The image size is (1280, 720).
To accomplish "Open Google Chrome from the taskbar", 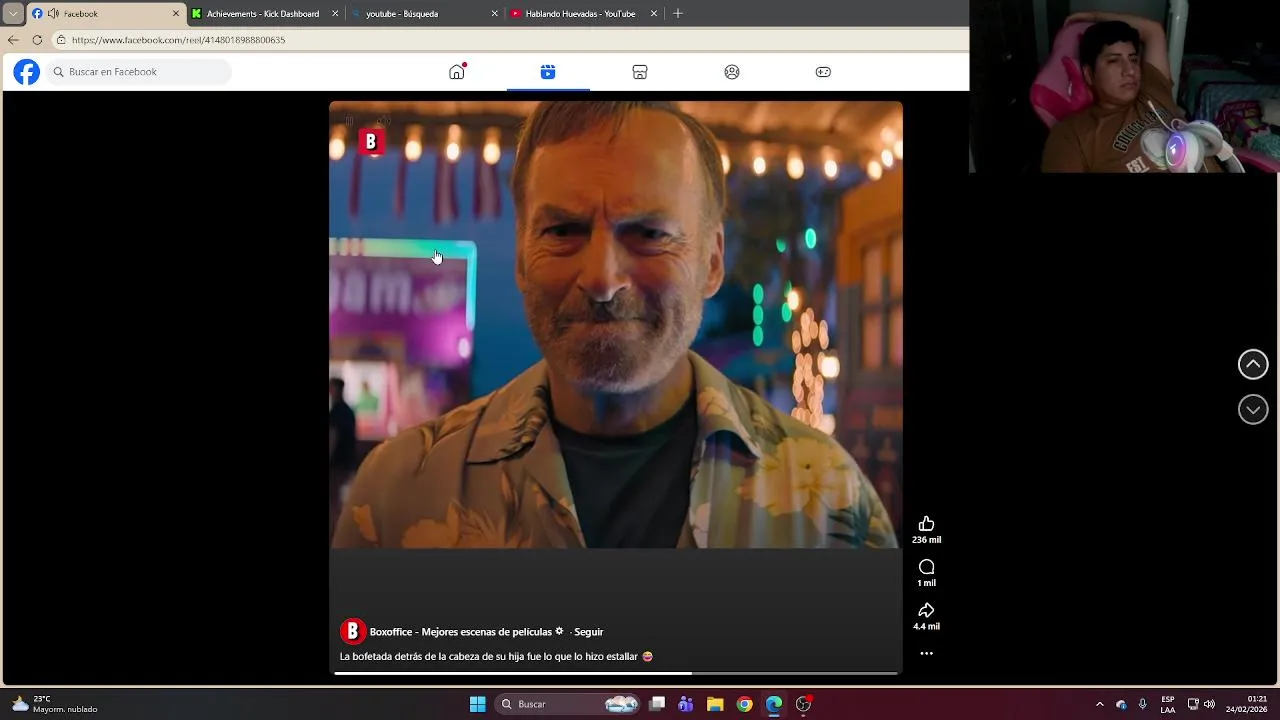I will (744, 704).
